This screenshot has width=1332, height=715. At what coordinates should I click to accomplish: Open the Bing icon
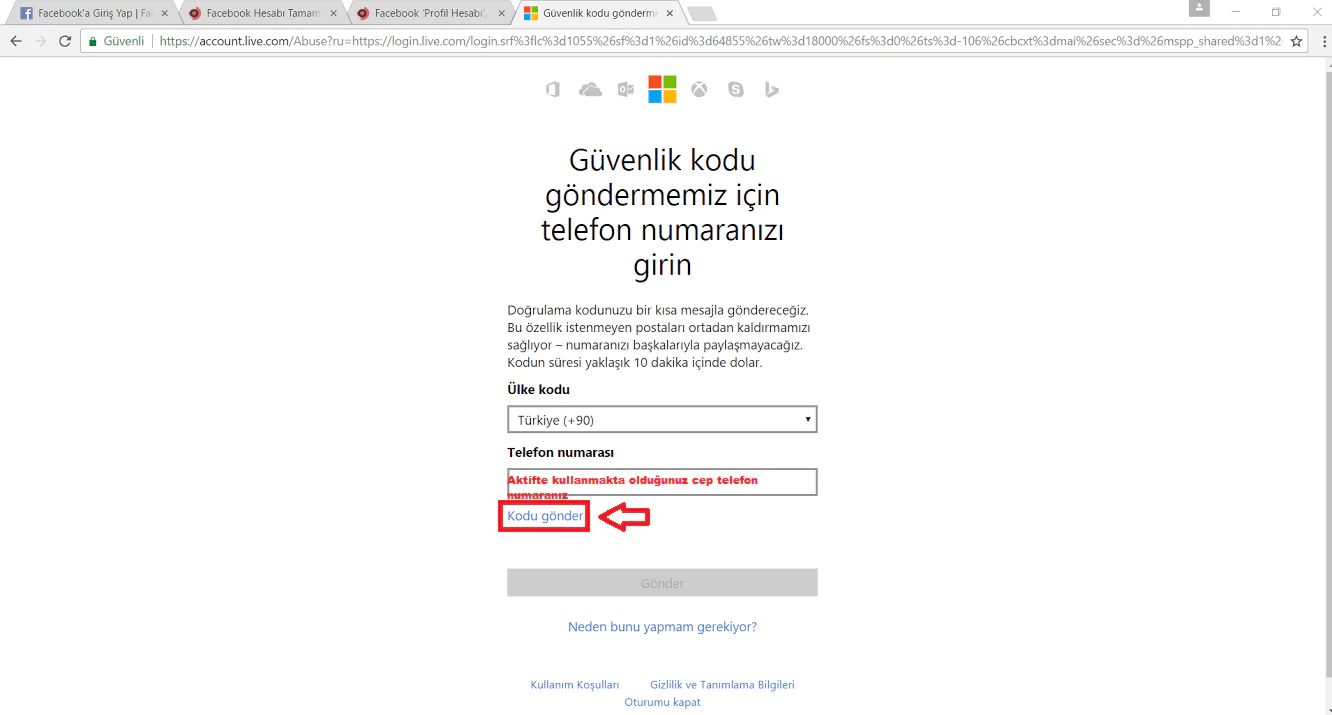coord(771,90)
